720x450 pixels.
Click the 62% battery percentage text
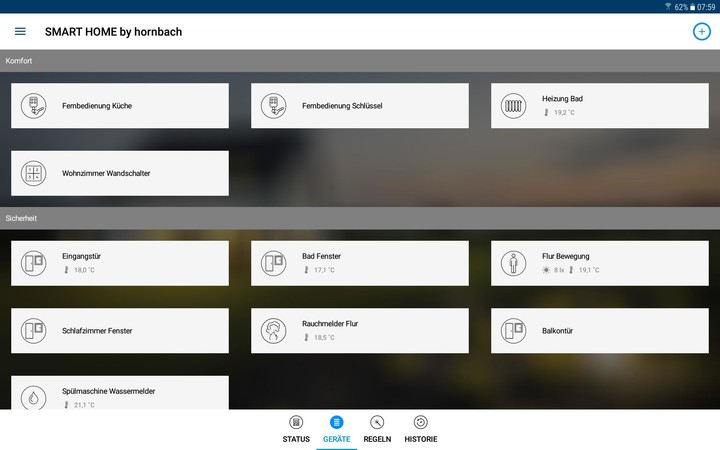click(681, 7)
